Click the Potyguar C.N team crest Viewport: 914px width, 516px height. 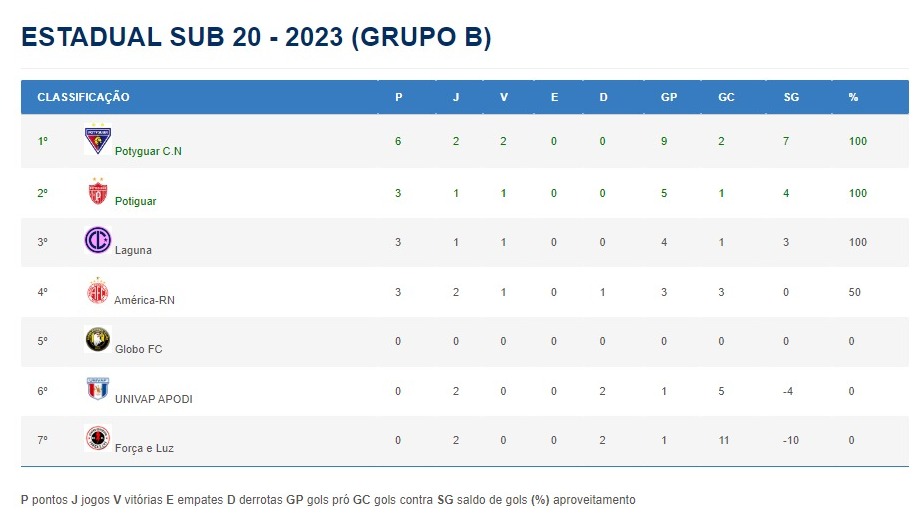(97, 139)
